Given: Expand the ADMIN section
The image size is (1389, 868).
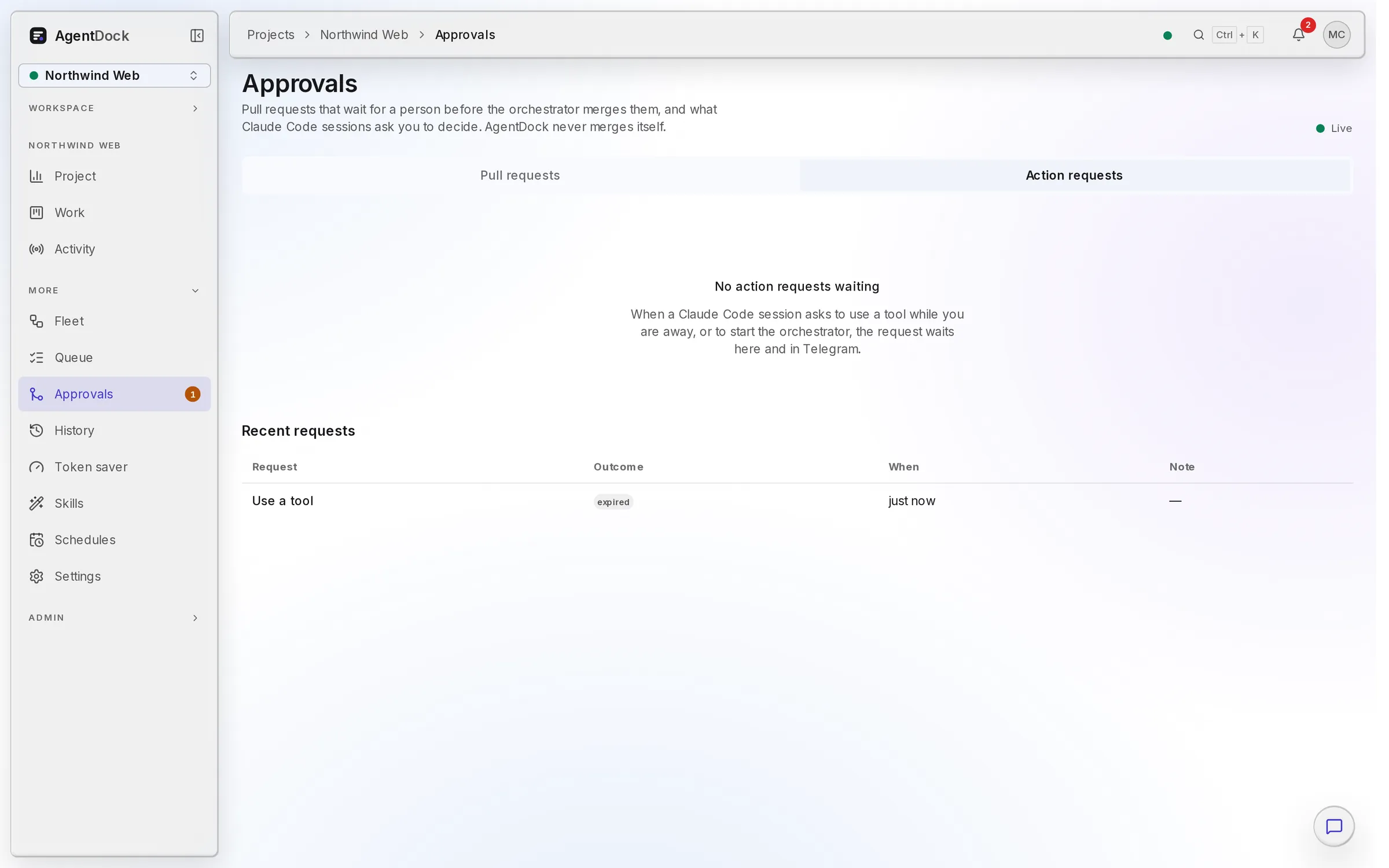Looking at the screenshot, I should pos(115,618).
